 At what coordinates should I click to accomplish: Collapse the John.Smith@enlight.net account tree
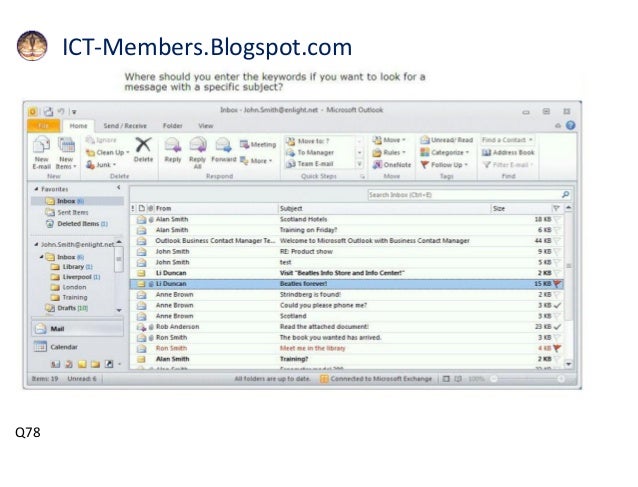point(36,245)
